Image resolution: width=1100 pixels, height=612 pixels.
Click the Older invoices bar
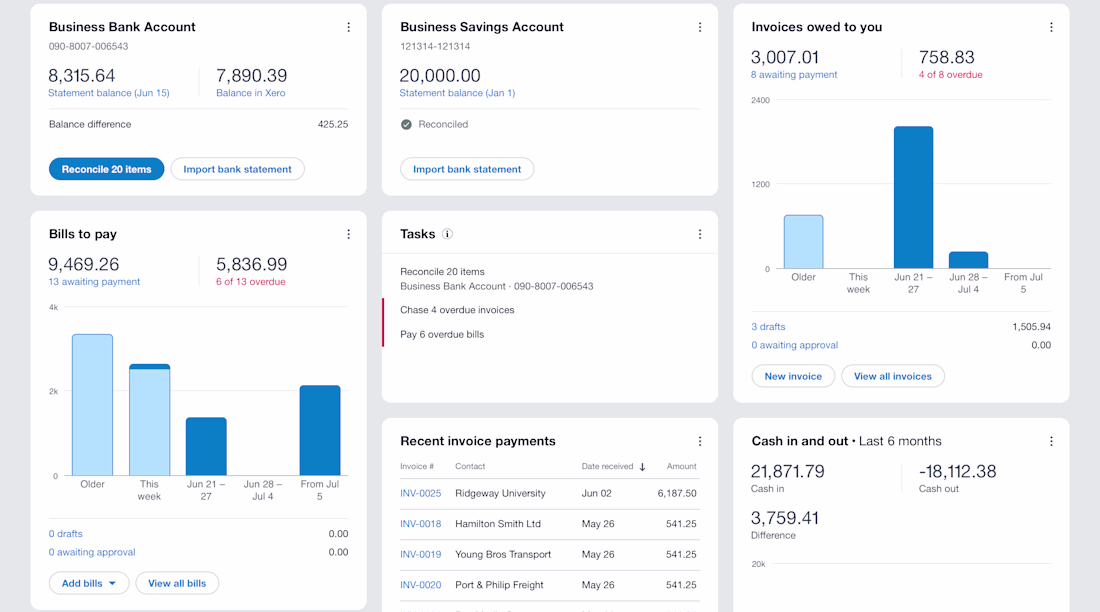[803, 241]
